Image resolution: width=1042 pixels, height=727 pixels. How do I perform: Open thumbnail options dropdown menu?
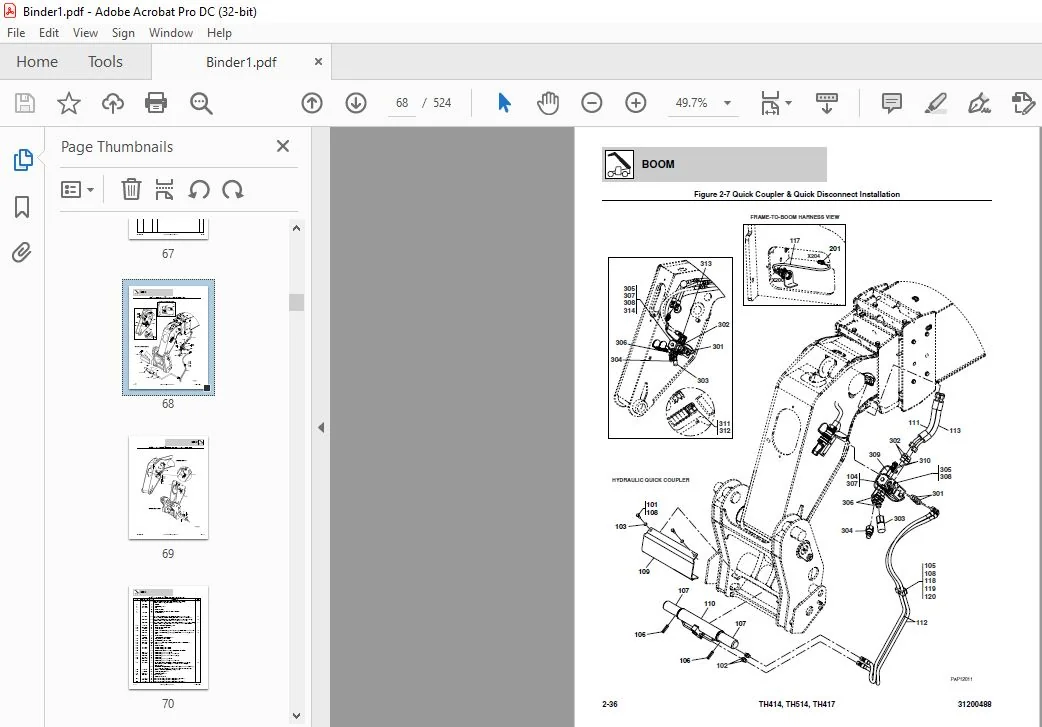tap(77, 189)
